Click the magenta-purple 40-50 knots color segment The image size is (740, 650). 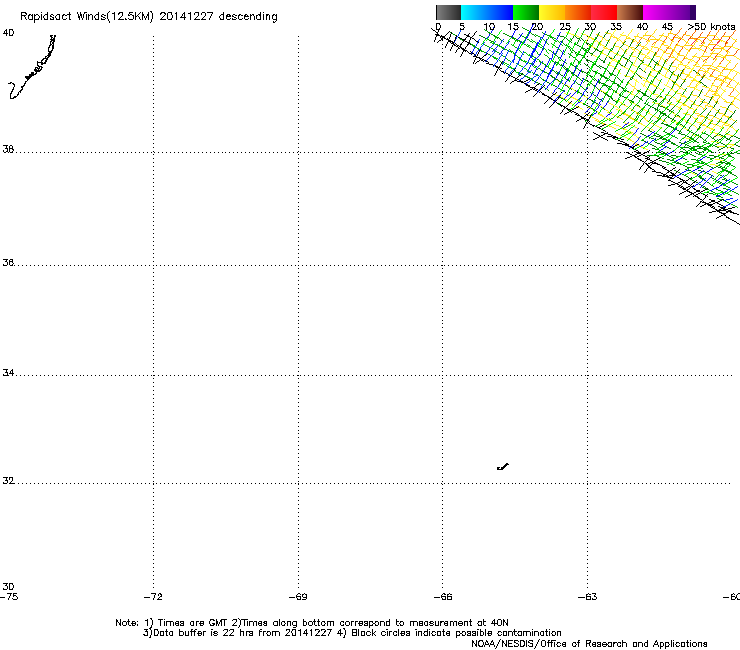(669, 12)
